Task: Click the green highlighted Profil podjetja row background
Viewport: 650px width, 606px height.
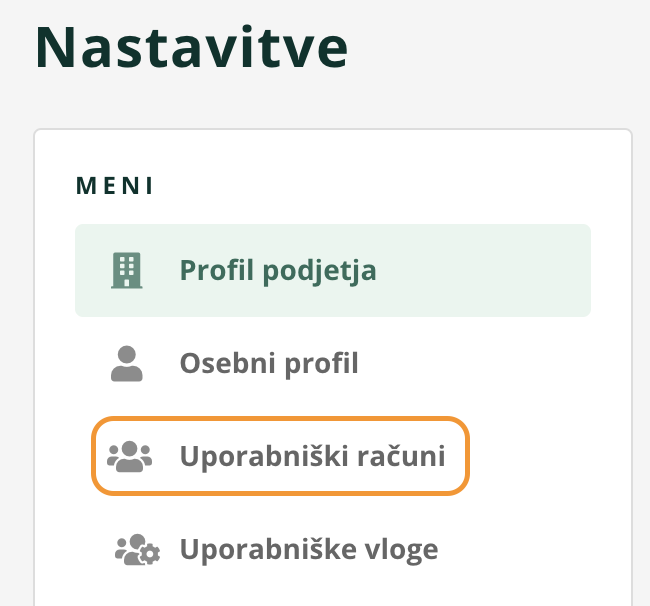Action: point(481,270)
